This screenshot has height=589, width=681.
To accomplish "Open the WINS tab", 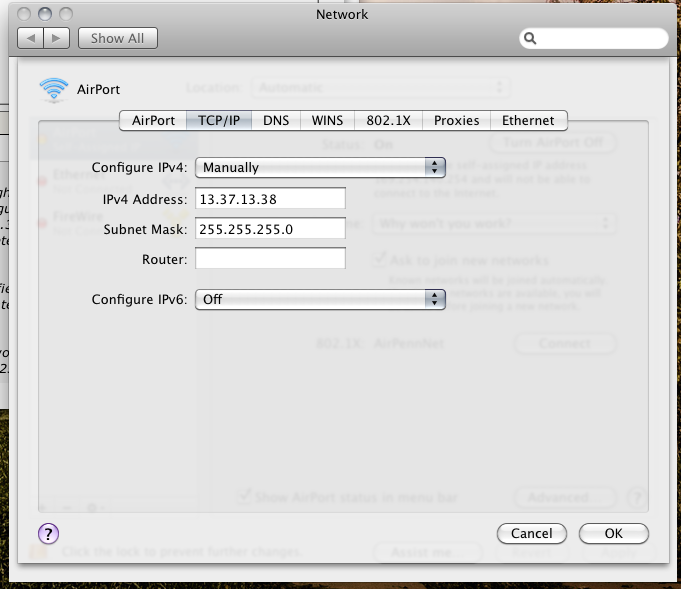I will point(327,120).
